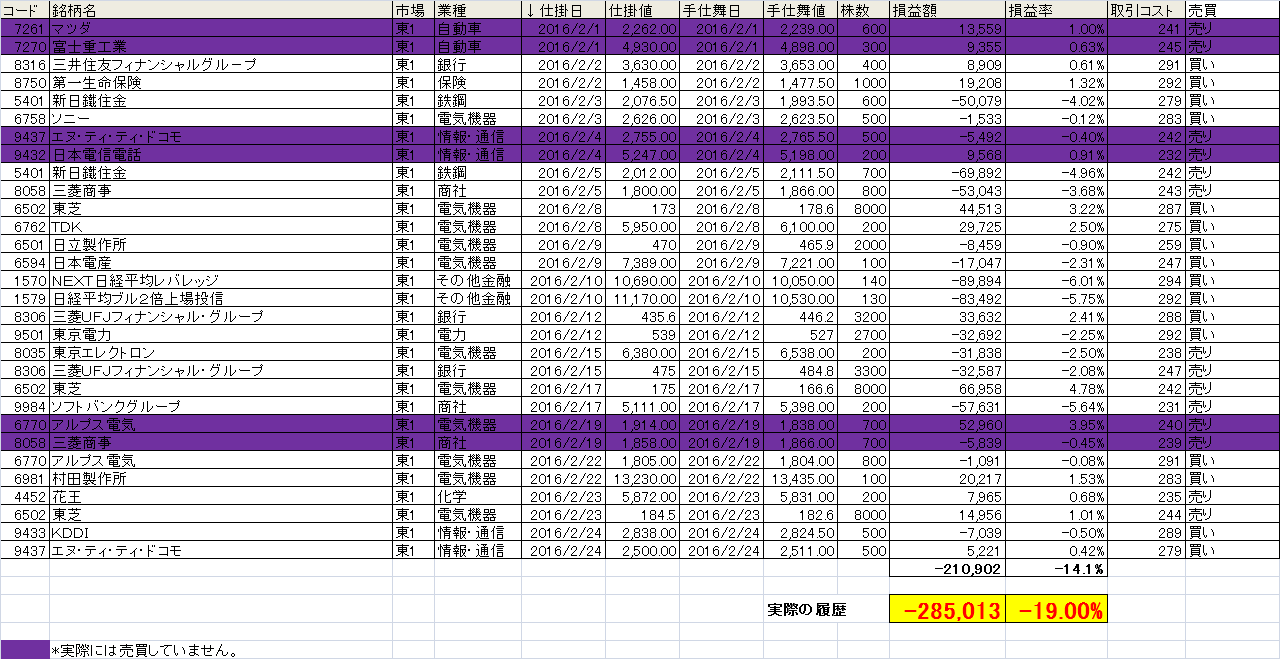
Task: Click the 化学 industry cell
Action: tap(478, 496)
